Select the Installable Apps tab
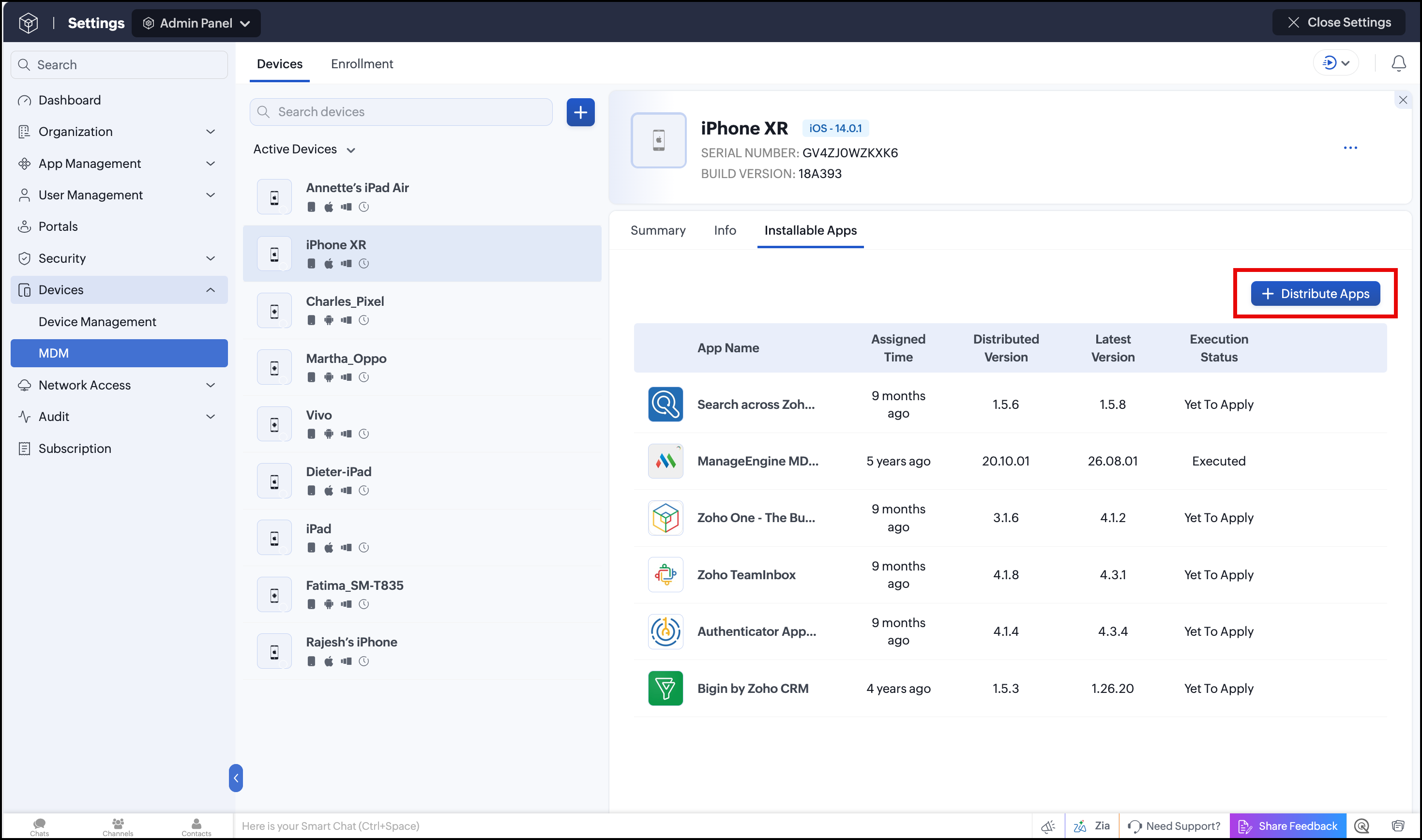Screen dimensions: 1422x840 click(x=810, y=230)
